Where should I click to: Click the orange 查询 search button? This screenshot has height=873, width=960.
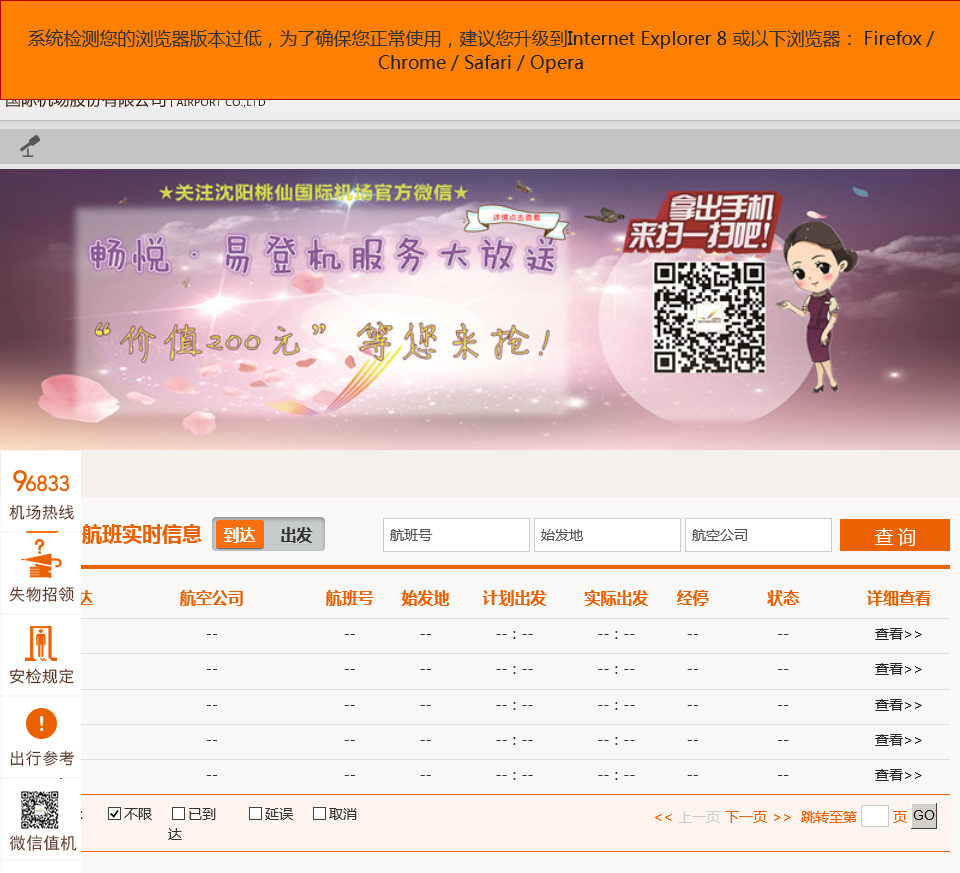[x=894, y=536]
